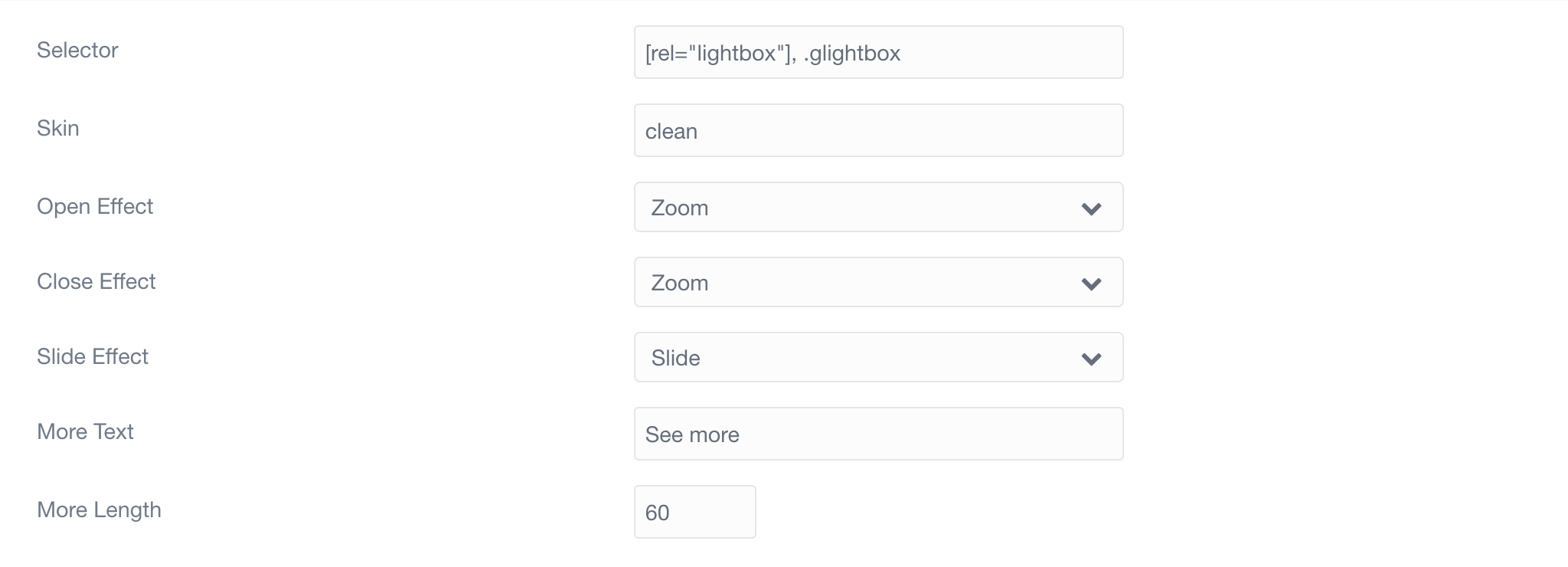Click the Slide Effect label
This screenshot has height=567, width=1568.
coord(93,356)
